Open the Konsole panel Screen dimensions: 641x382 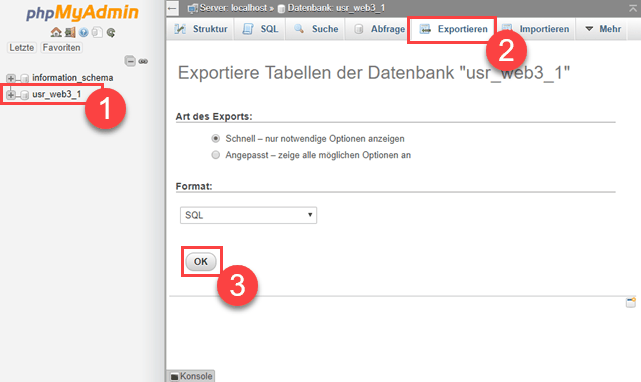pos(191,376)
